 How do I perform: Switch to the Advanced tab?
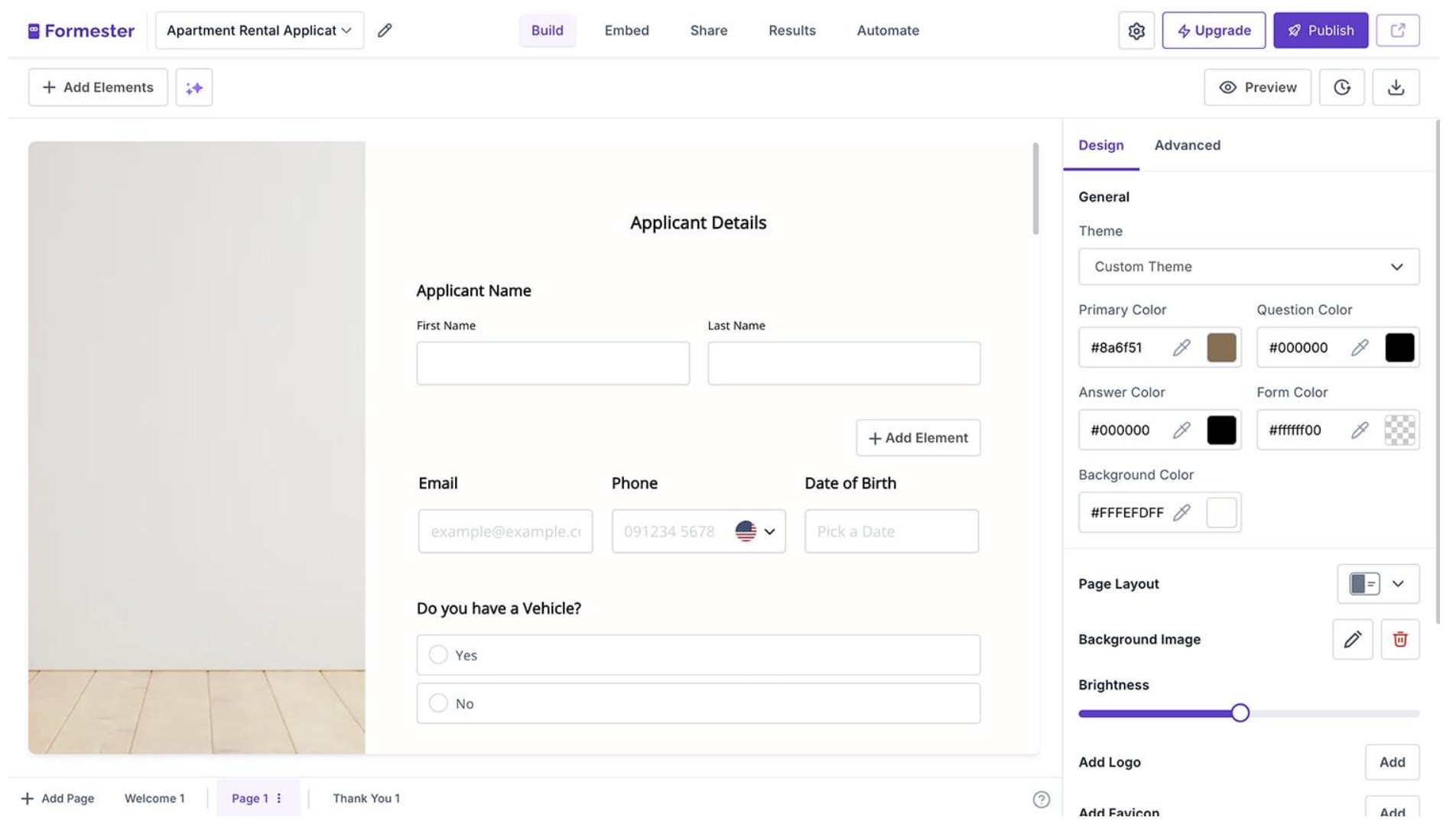click(x=1187, y=145)
